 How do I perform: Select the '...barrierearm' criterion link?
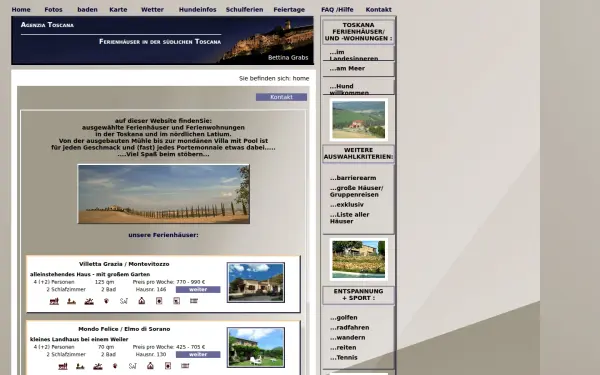(x=353, y=178)
